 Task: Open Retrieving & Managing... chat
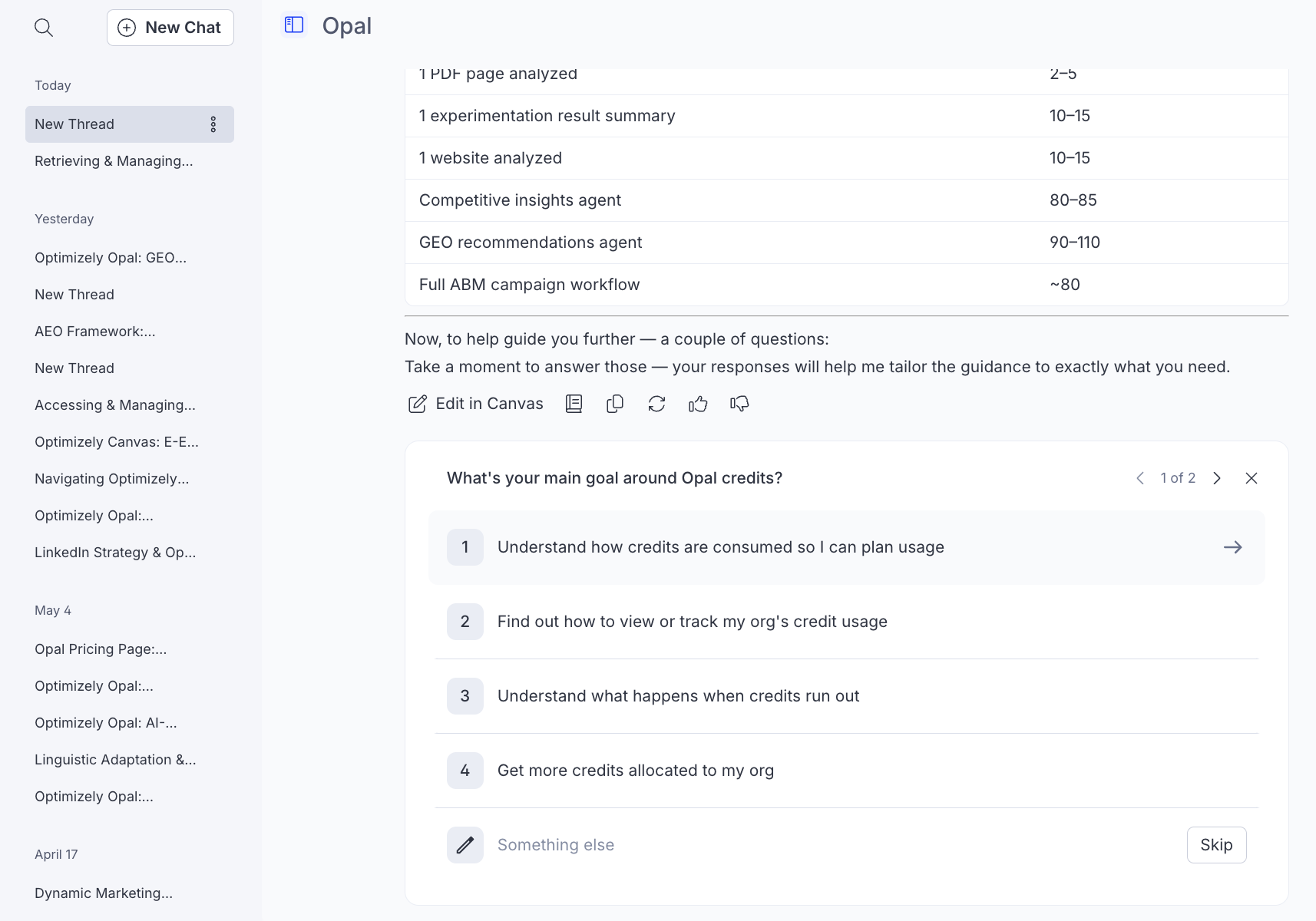pyautogui.click(x=130, y=161)
